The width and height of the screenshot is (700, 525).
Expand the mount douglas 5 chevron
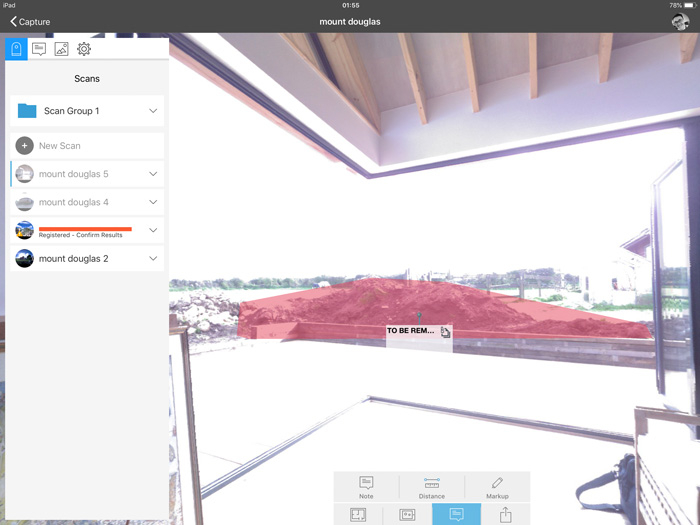point(153,174)
